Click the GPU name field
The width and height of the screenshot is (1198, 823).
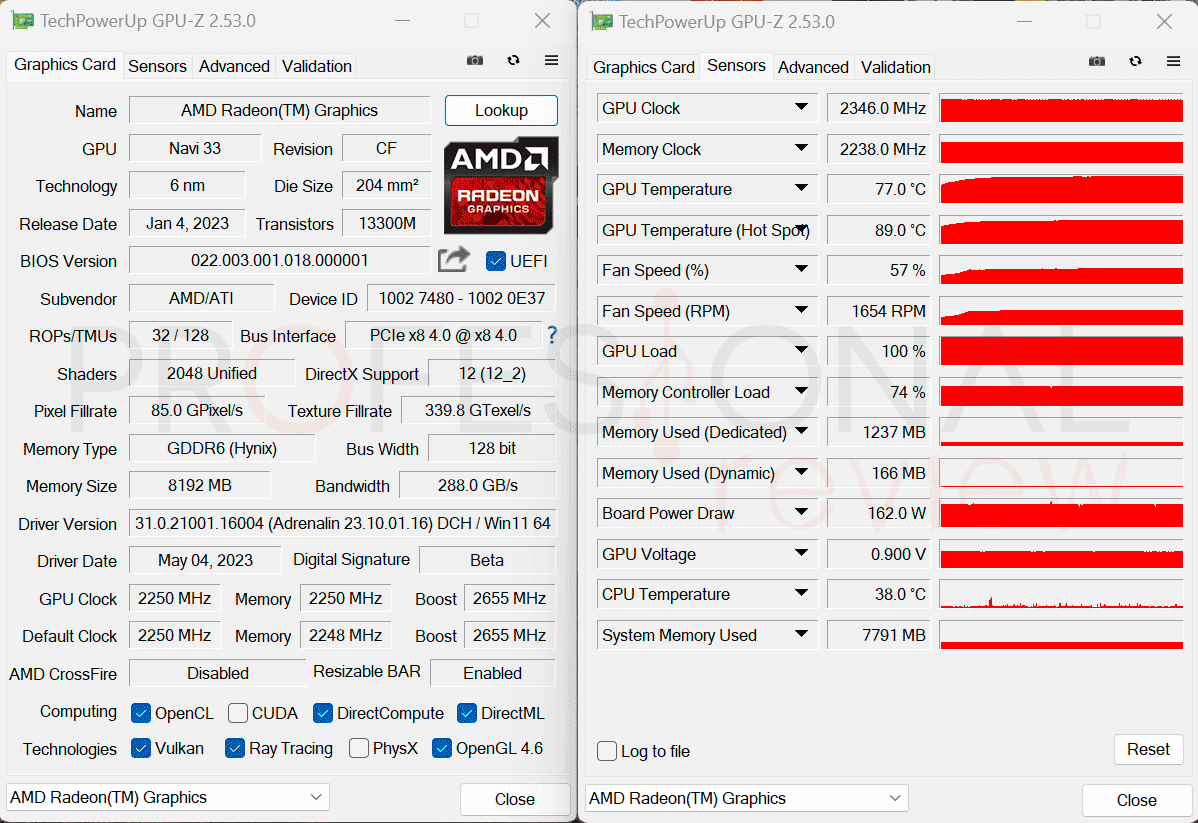(x=280, y=110)
